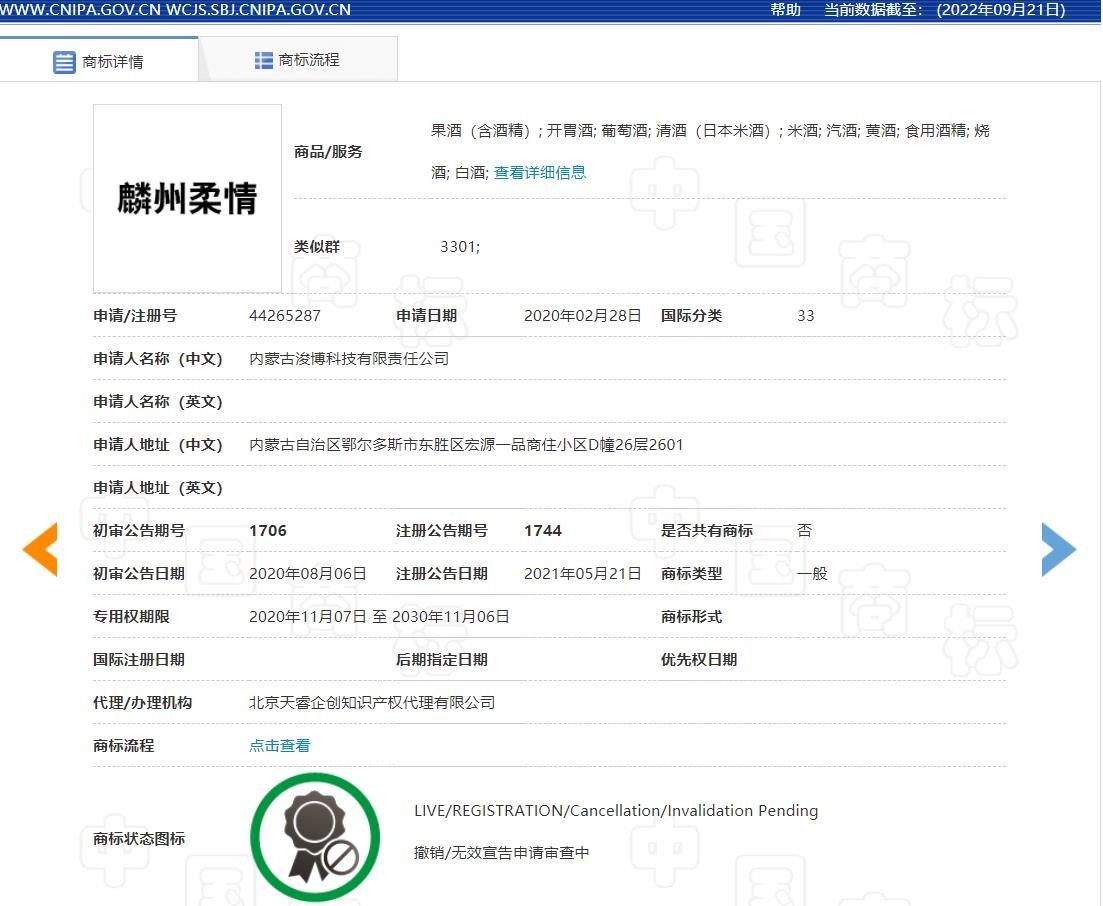Screen dimensions: 1103x906
Task: Click the grid icon beside 商标流程
Action: [x=264, y=60]
